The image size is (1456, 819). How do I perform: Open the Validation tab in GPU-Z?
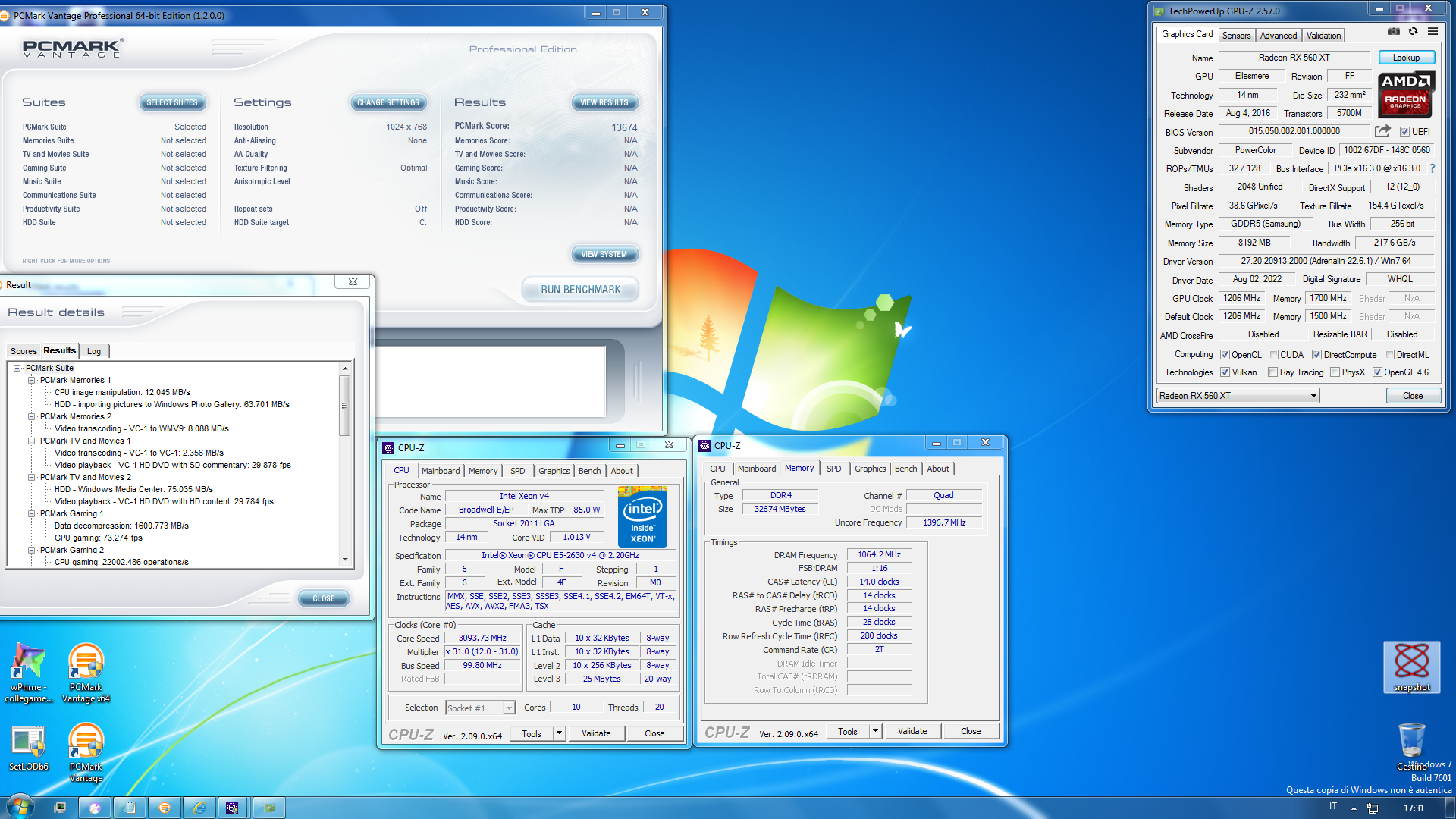pyautogui.click(x=1323, y=36)
